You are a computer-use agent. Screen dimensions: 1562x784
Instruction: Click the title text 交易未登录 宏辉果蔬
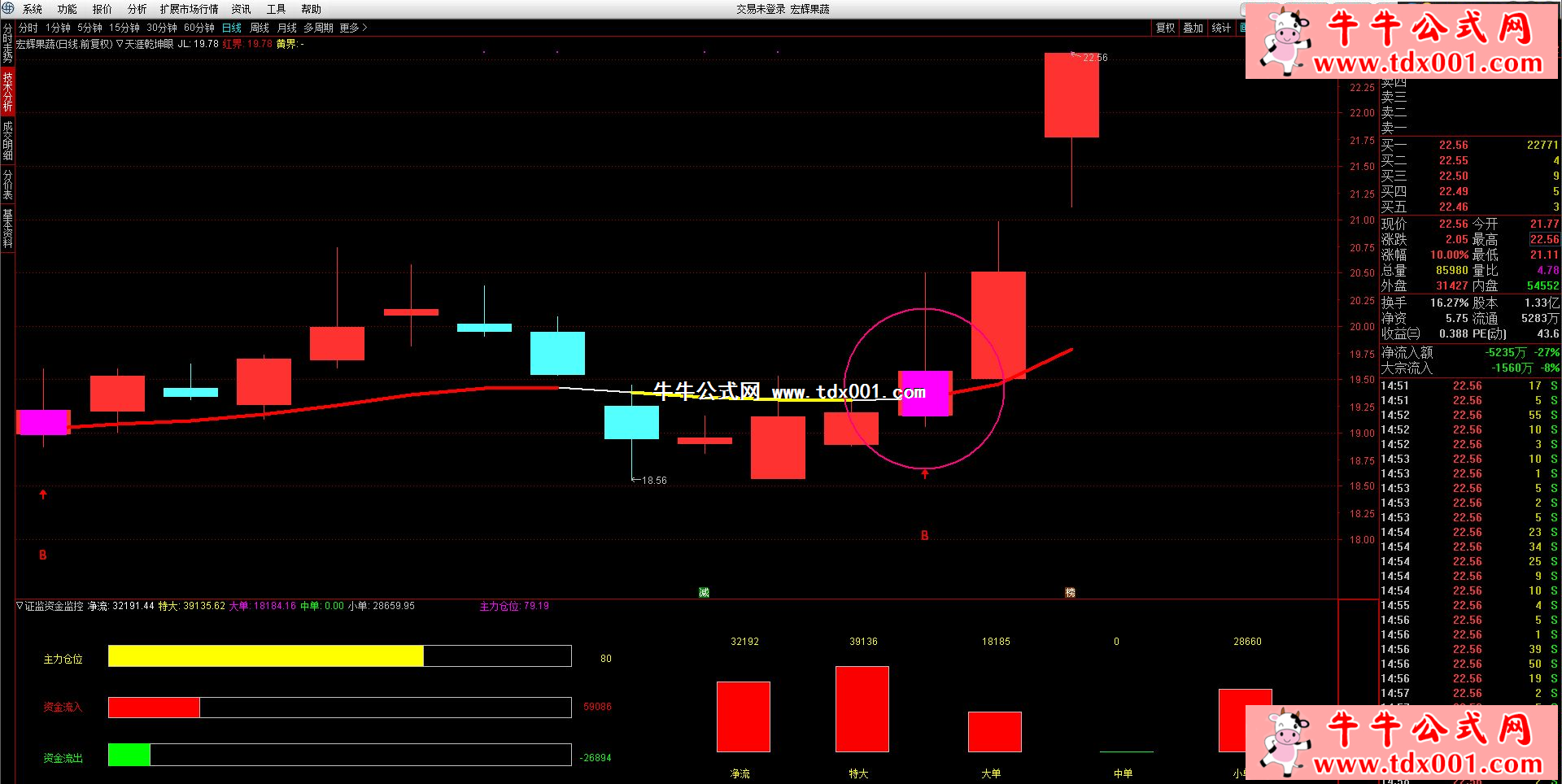coord(783,9)
